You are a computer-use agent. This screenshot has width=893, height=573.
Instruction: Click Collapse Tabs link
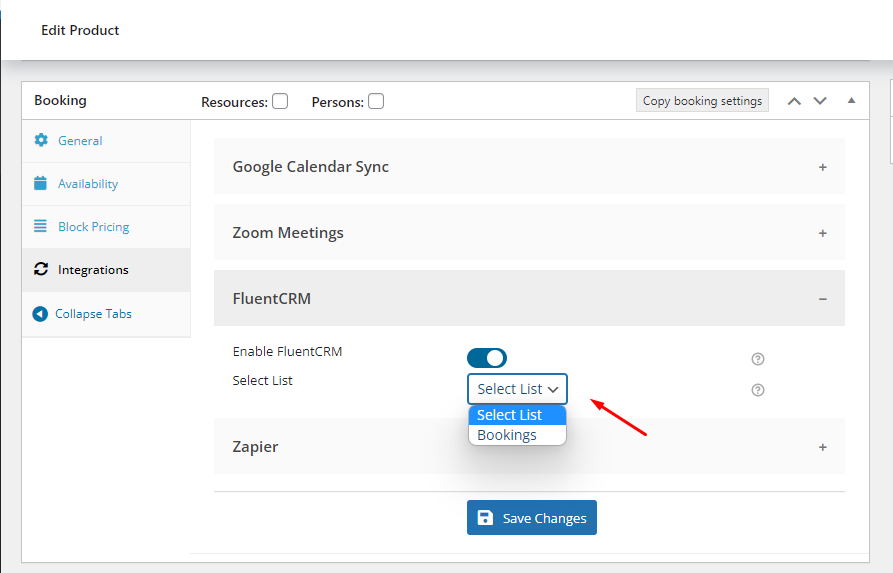coord(93,314)
